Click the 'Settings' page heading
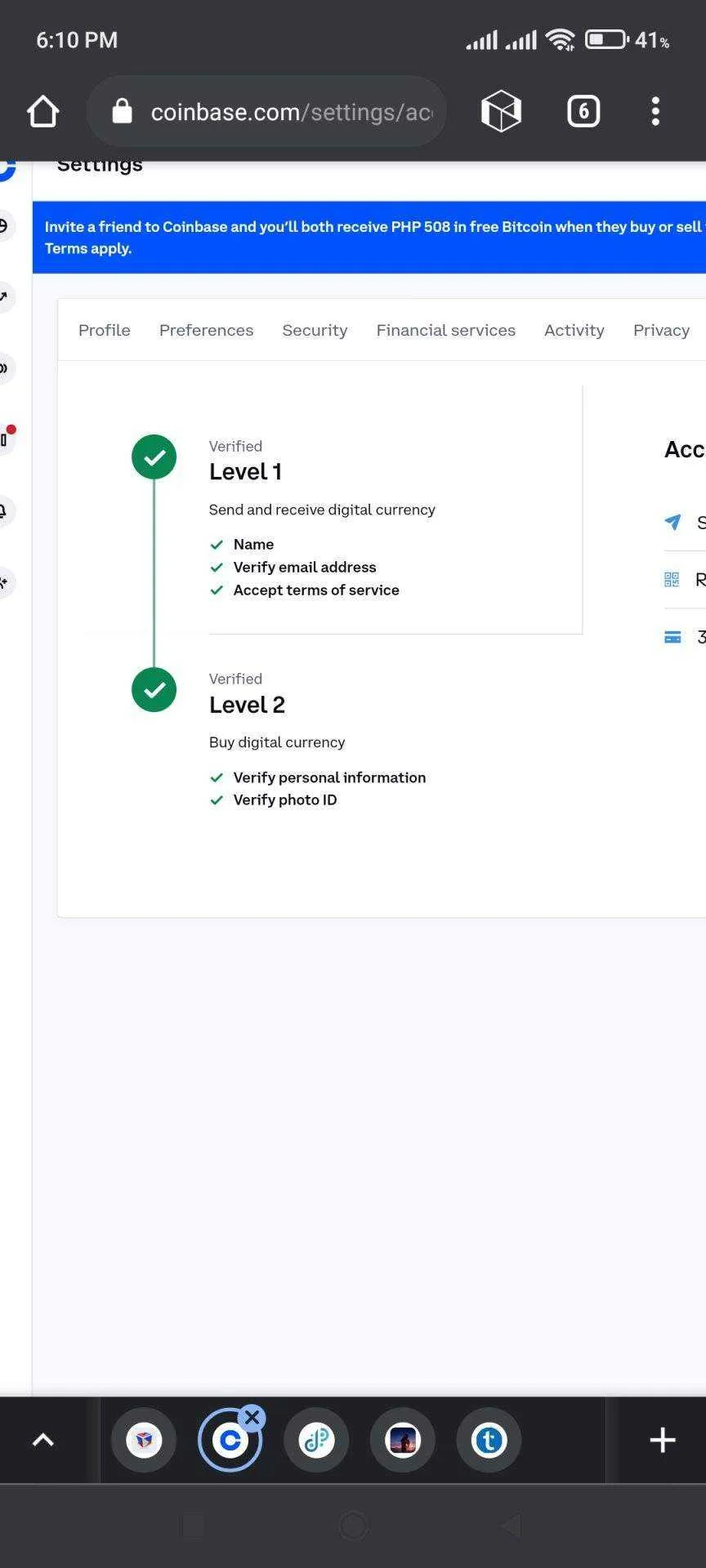 coord(100,166)
